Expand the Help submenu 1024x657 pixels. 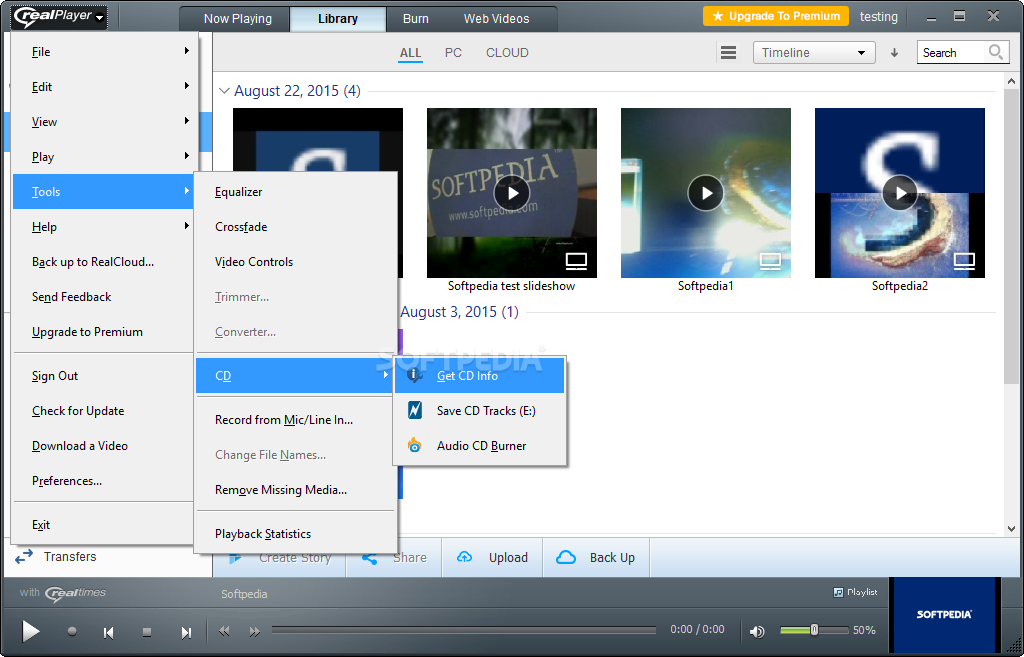[104, 227]
